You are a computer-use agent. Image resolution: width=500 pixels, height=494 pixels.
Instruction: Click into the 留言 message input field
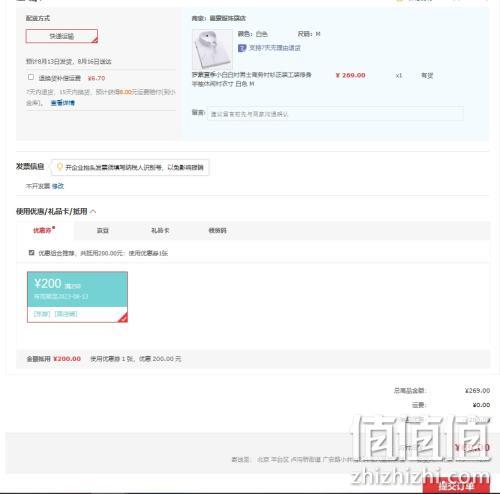tap(335, 114)
